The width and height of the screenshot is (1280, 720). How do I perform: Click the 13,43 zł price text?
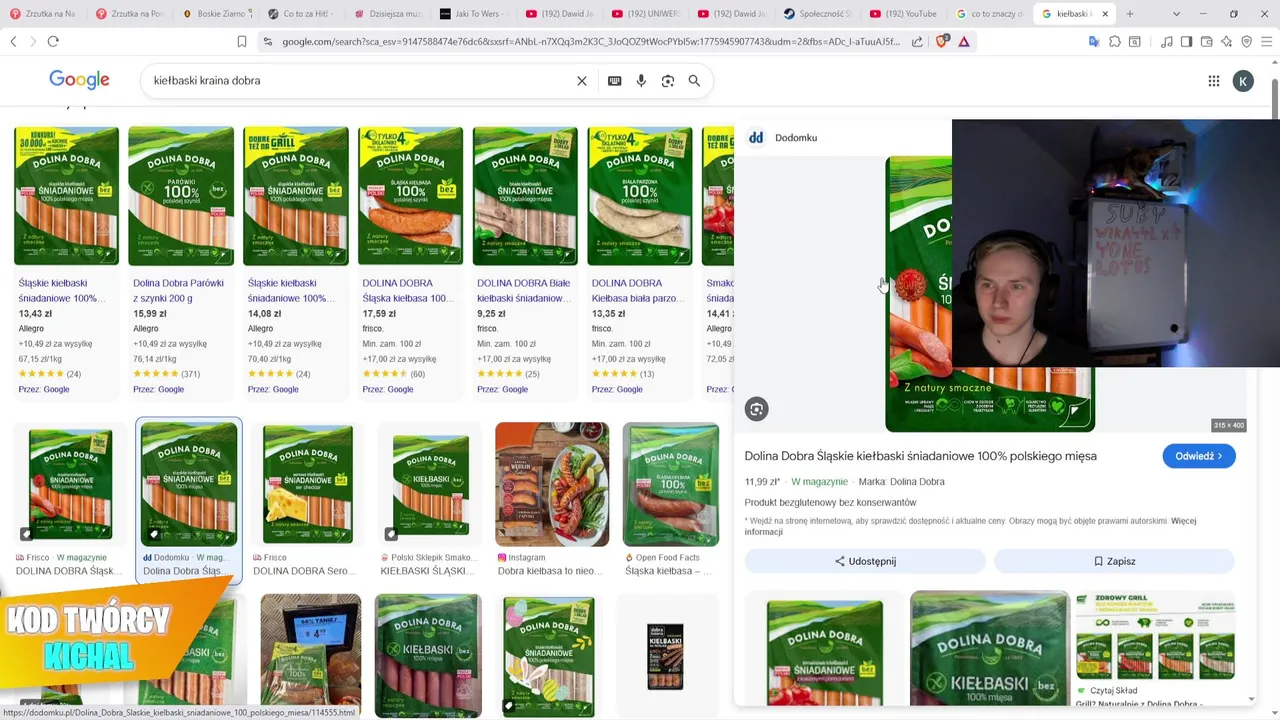(x=36, y=314)
